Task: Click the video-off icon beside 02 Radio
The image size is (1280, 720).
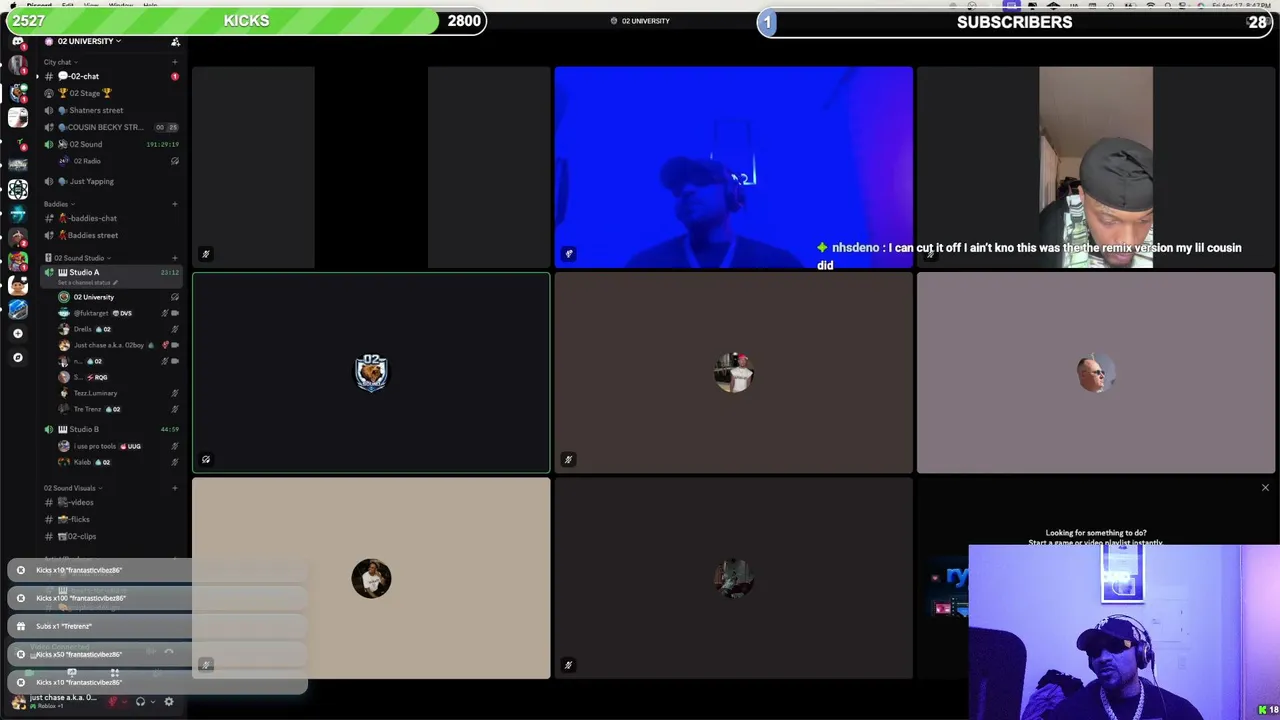Action: (x=175, y=161)
